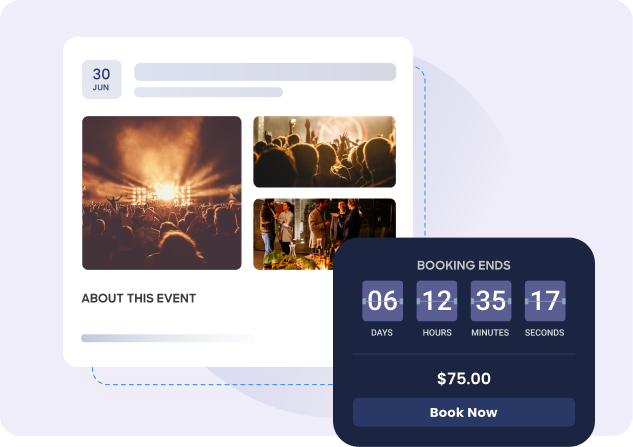This screenshot has width=633, height=447.
Task: Click the $75.00 price text
Action: coord(464,379)
